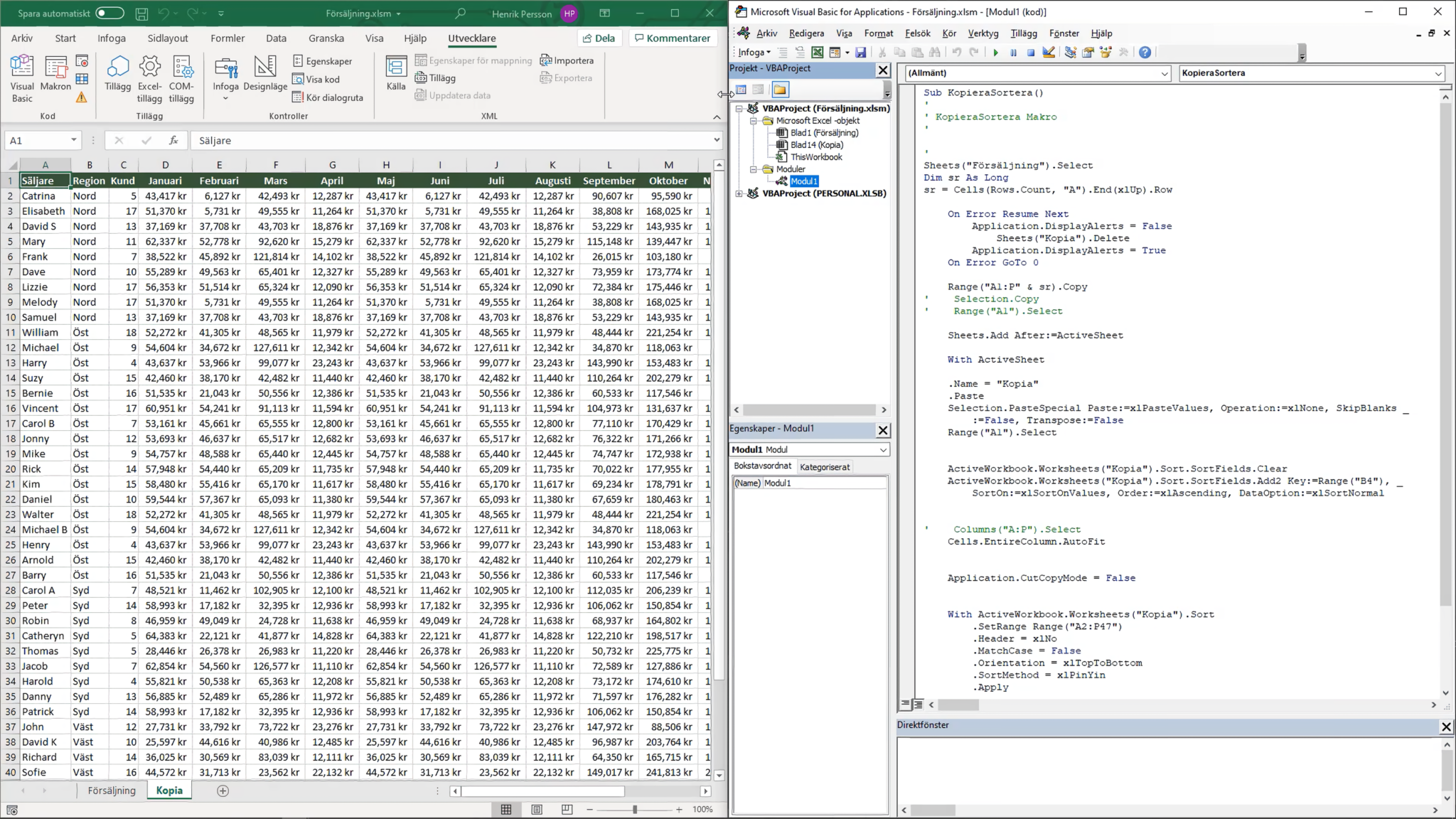The height and width of the screenshot is (819, 1456).
Task: Open the KopieraSortera procedure dropdown
Action: pyautogui.click(x=1311, y=73)
